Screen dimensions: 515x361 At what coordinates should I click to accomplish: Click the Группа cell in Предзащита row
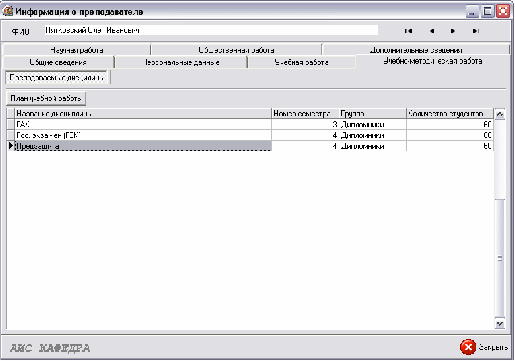pyautogui.click(x=372, y=146)
